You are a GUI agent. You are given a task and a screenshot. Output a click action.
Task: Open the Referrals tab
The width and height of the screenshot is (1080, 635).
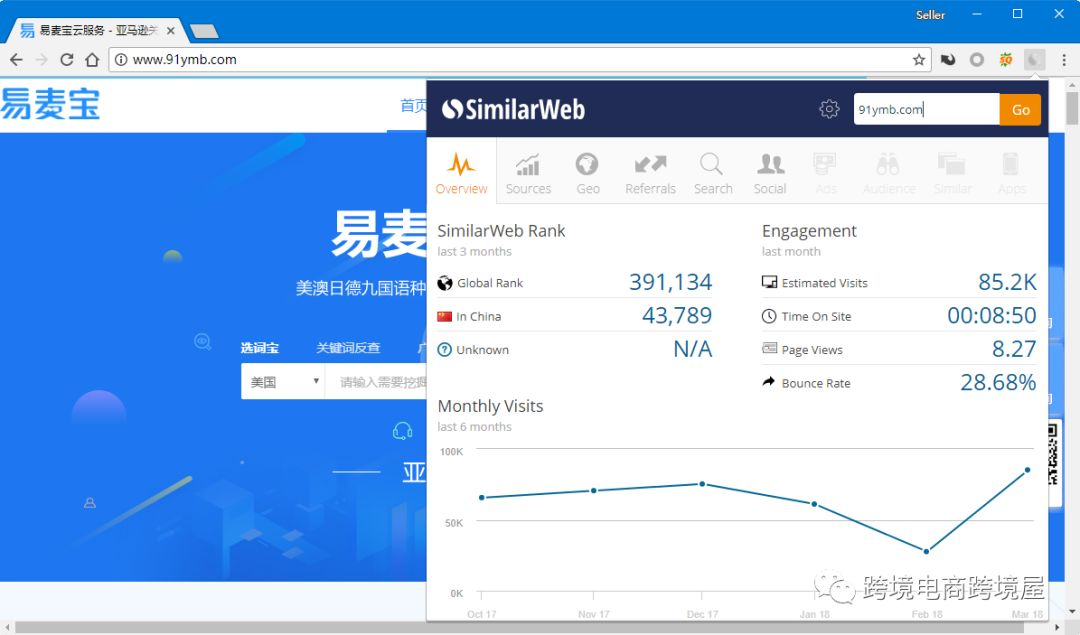pos(650,174)
